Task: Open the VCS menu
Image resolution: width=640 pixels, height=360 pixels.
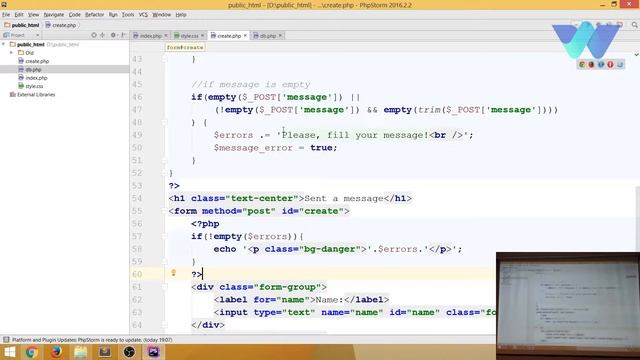Action: (143, 15)
